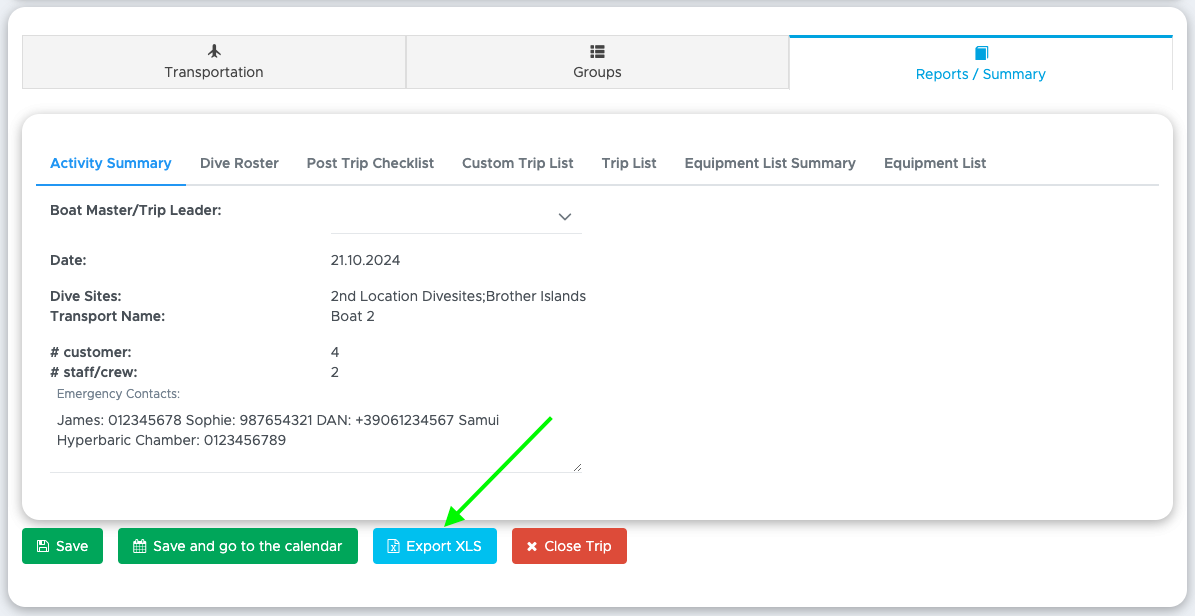Click the staff/crew count value 2
Viewport: 1195px width, 616px height.
pyautogui.click(x=335, y=372)
